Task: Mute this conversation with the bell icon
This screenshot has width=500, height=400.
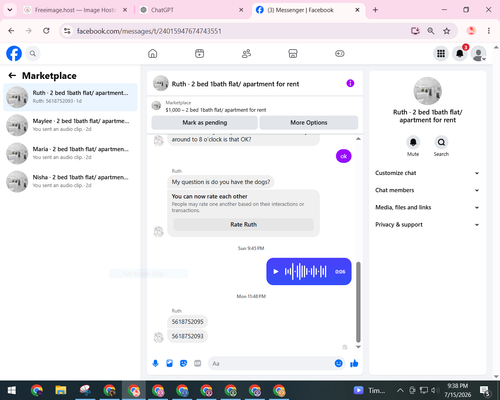Action: pos(413,142)
